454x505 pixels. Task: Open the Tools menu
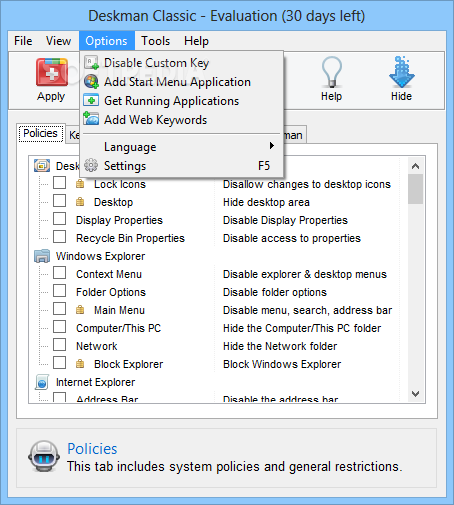(x=156, y=41)
